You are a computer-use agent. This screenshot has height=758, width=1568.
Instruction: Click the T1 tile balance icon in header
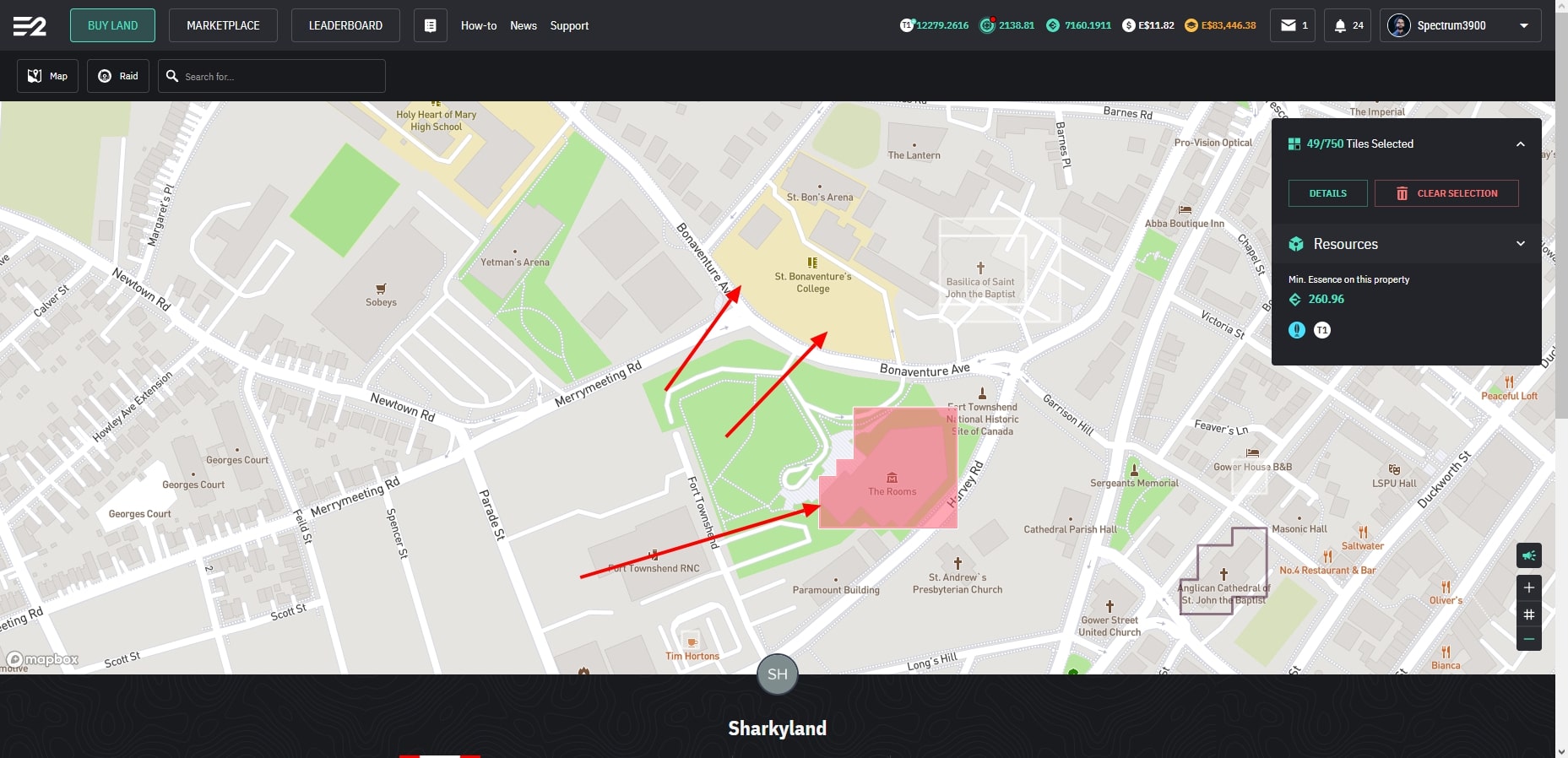pos(907,25)
